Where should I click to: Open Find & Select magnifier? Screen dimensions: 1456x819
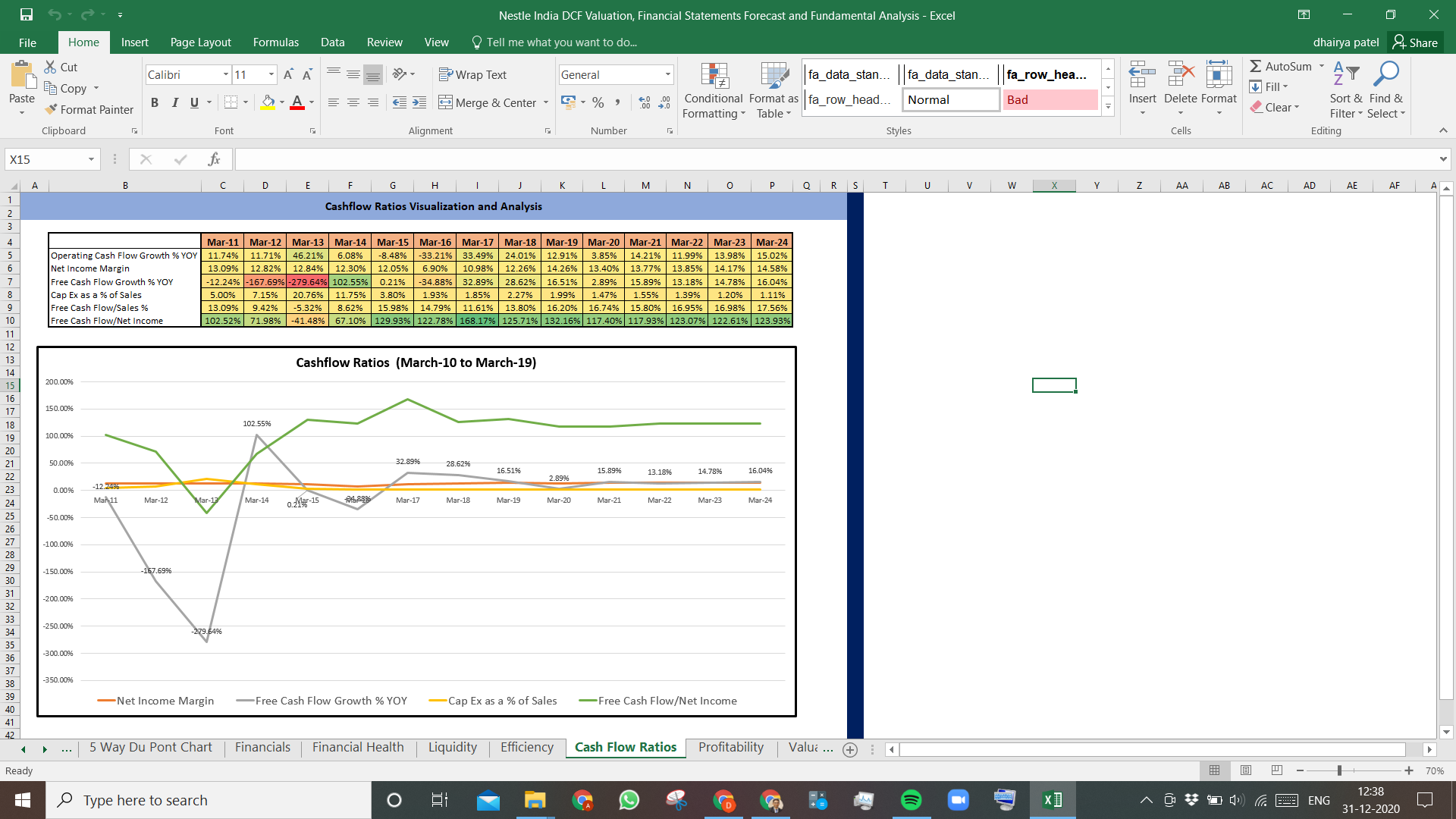tap(1386, 89)
